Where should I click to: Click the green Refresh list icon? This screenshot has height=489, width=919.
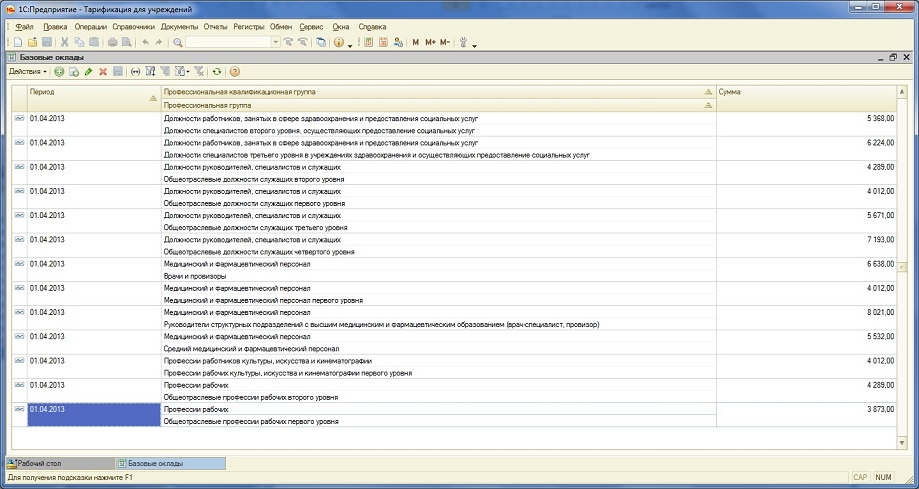pos(217,72)
